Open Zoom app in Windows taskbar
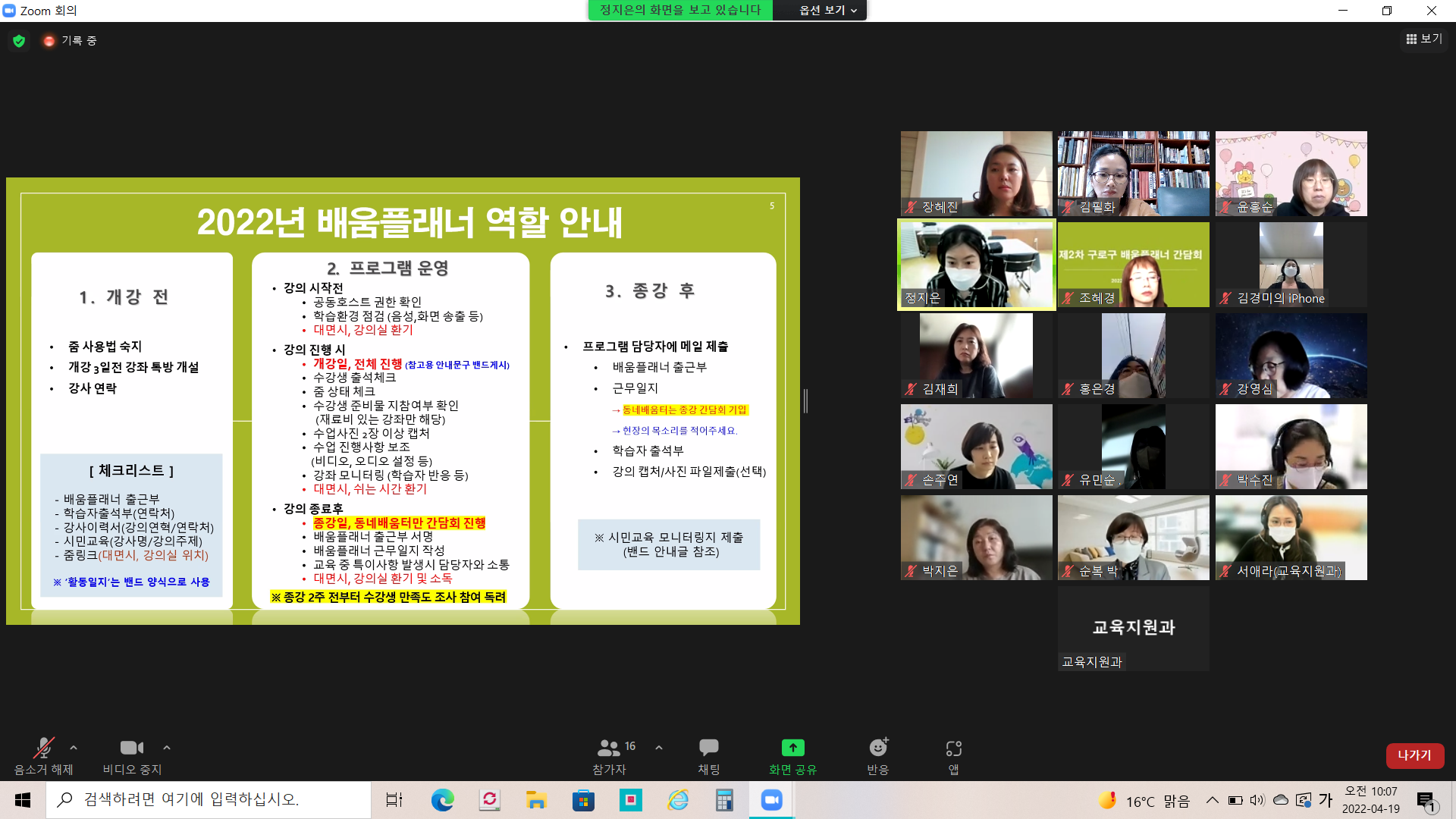1456x819 pixels. [771, 800]
